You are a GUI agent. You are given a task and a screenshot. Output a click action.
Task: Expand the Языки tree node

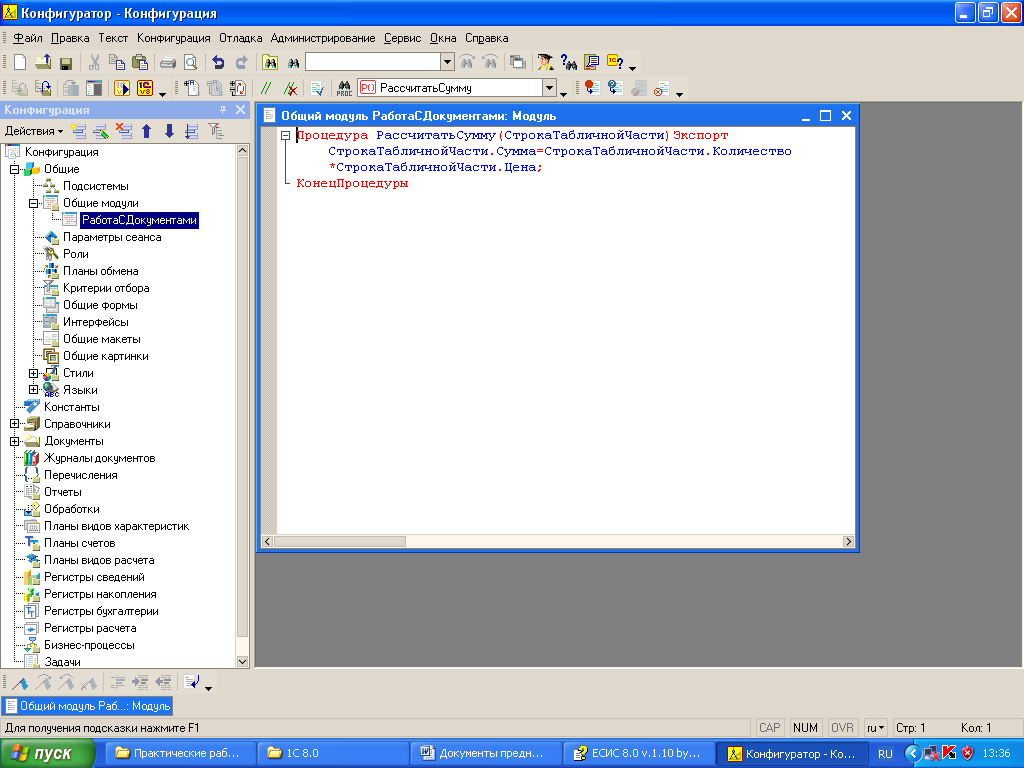point(33,390)
